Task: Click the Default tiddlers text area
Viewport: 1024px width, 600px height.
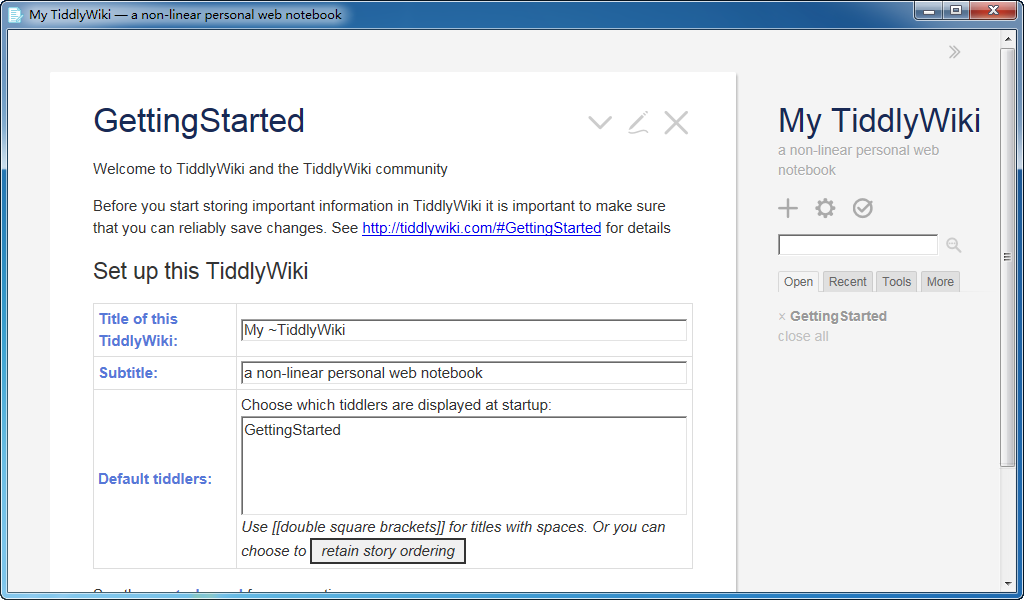Action: [464, 466]
